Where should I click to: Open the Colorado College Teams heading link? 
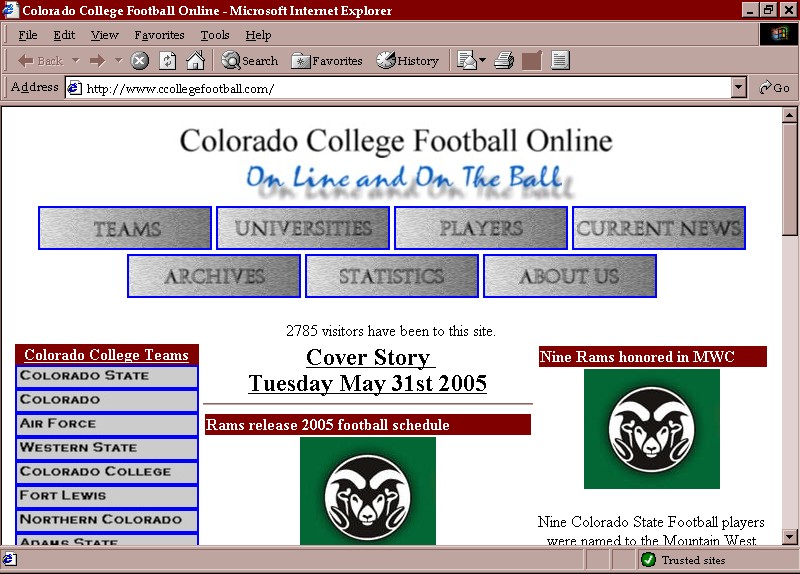point(106,355)
